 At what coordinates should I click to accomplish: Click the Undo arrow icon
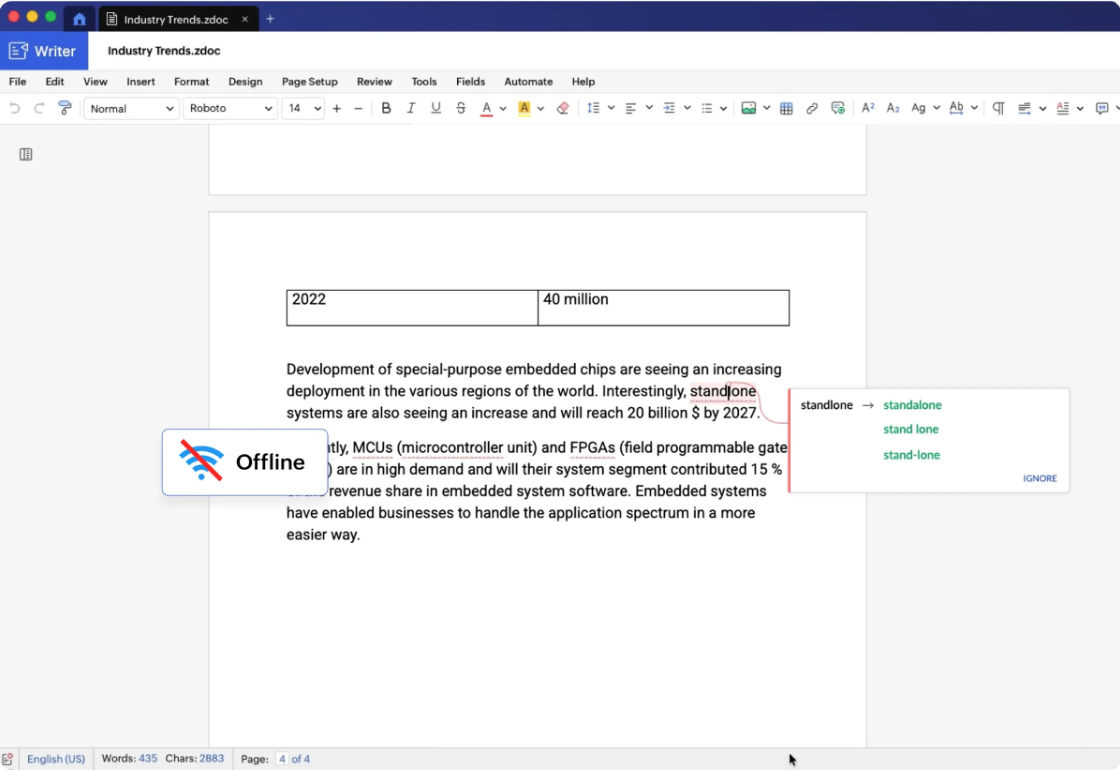click(x=14, y=109)
